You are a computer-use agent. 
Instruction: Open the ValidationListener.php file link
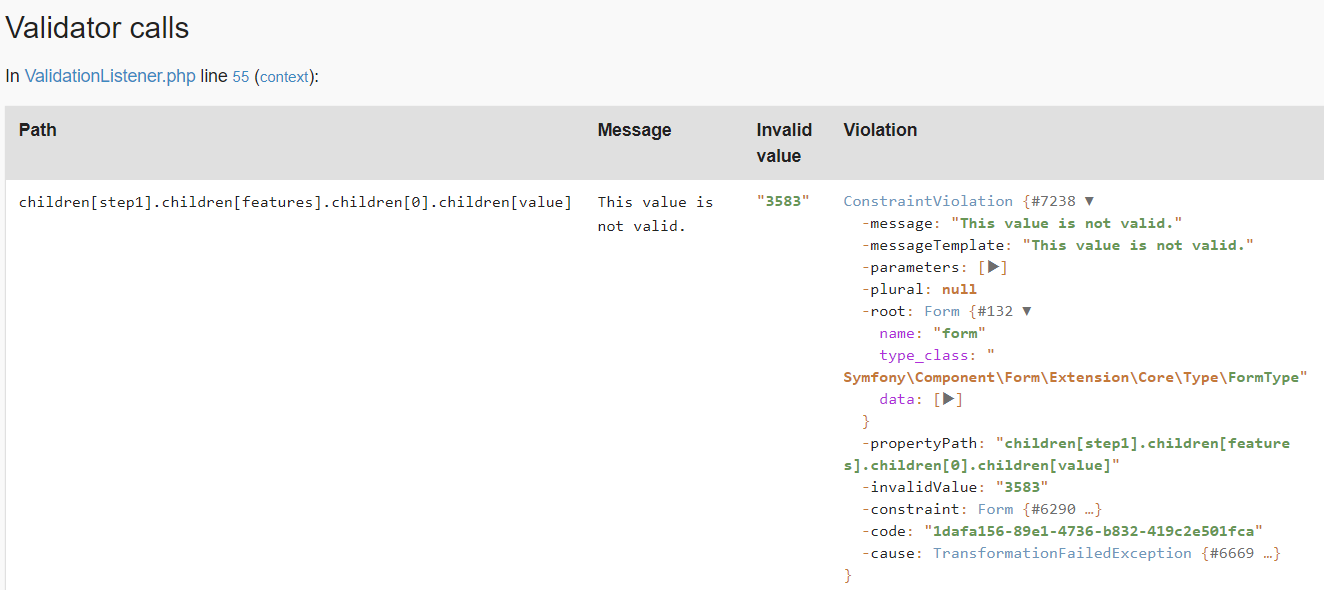click(x=110, y=76)
